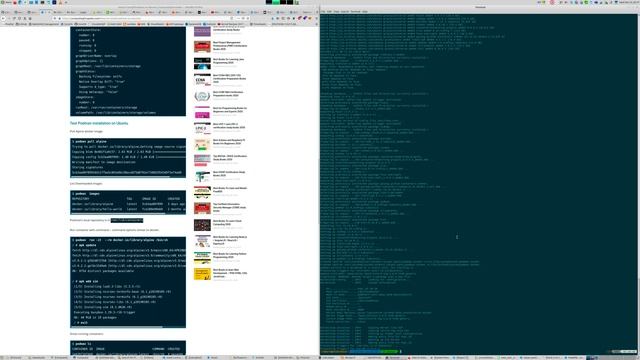Click the Go Programming Books thumbnail
Image resolution: width=640 pixels, height=360 pixels.
coord(202,112)
